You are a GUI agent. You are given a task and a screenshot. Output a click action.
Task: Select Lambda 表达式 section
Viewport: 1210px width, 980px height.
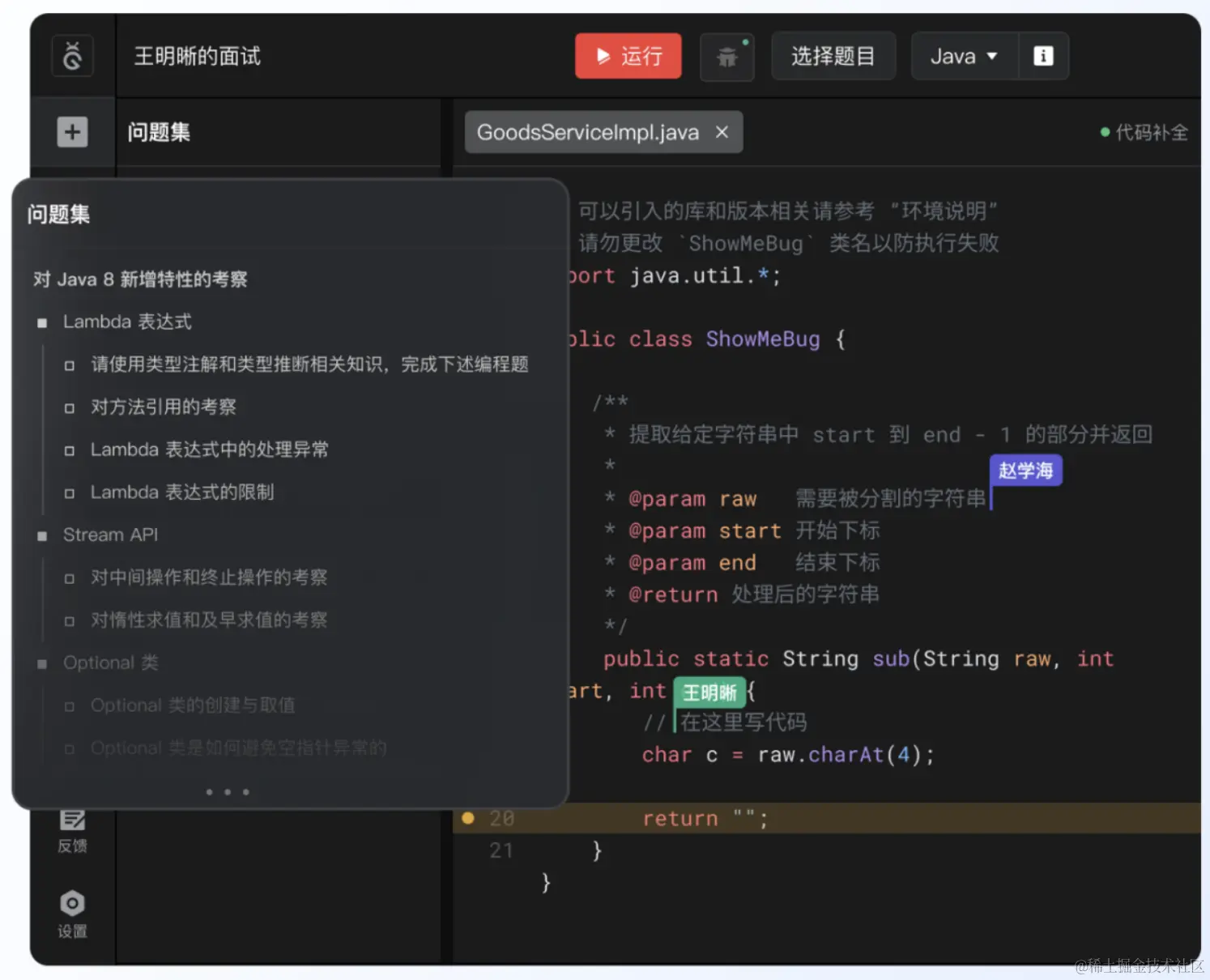pyautogui.click(x=127, y=322)
